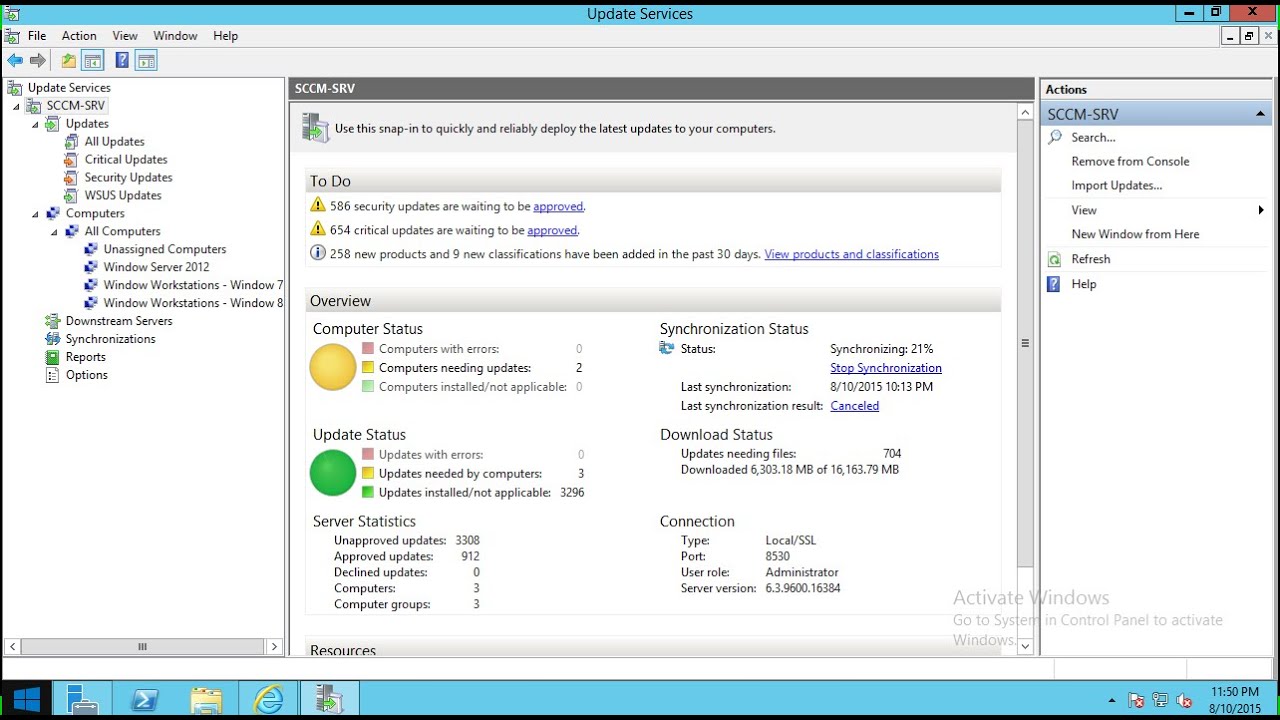Image resolution: width=1280 pixels, height=720 pixels.
Task: Open the Downstream Servers node icon
Action: coord(52,321)
